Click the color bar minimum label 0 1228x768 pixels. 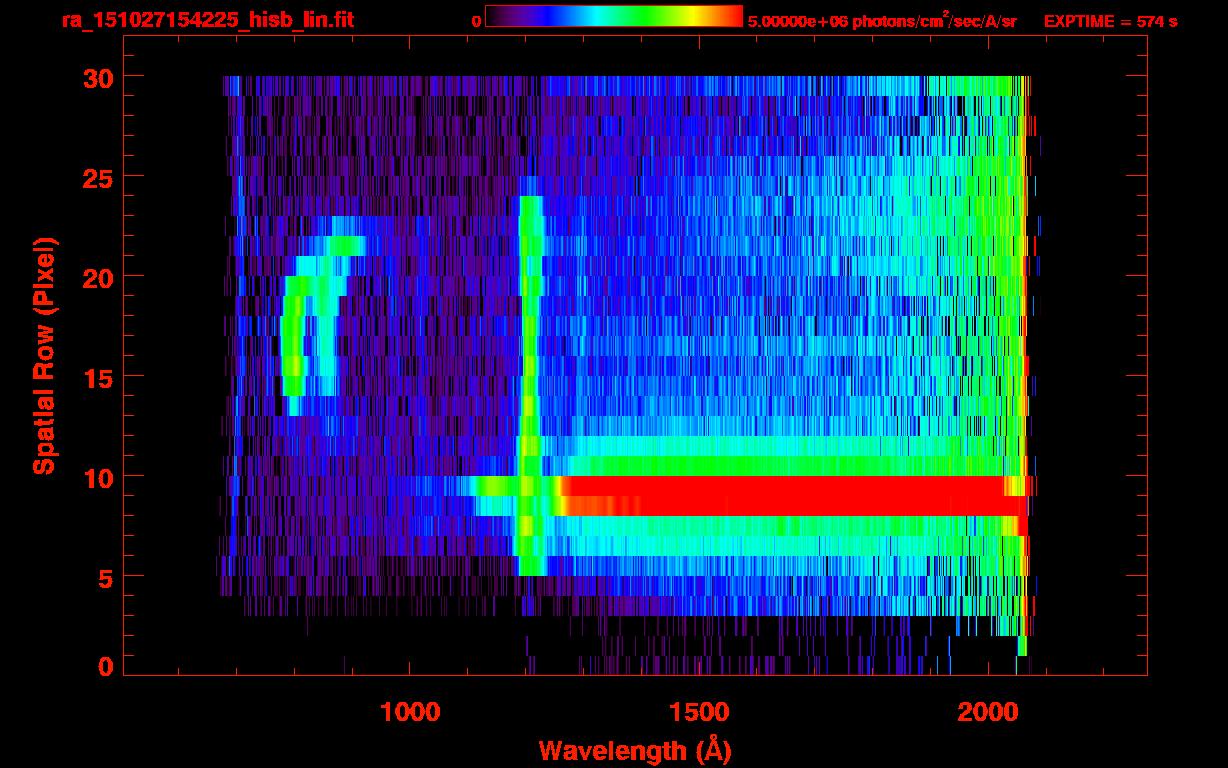click(x=476, y=21)
